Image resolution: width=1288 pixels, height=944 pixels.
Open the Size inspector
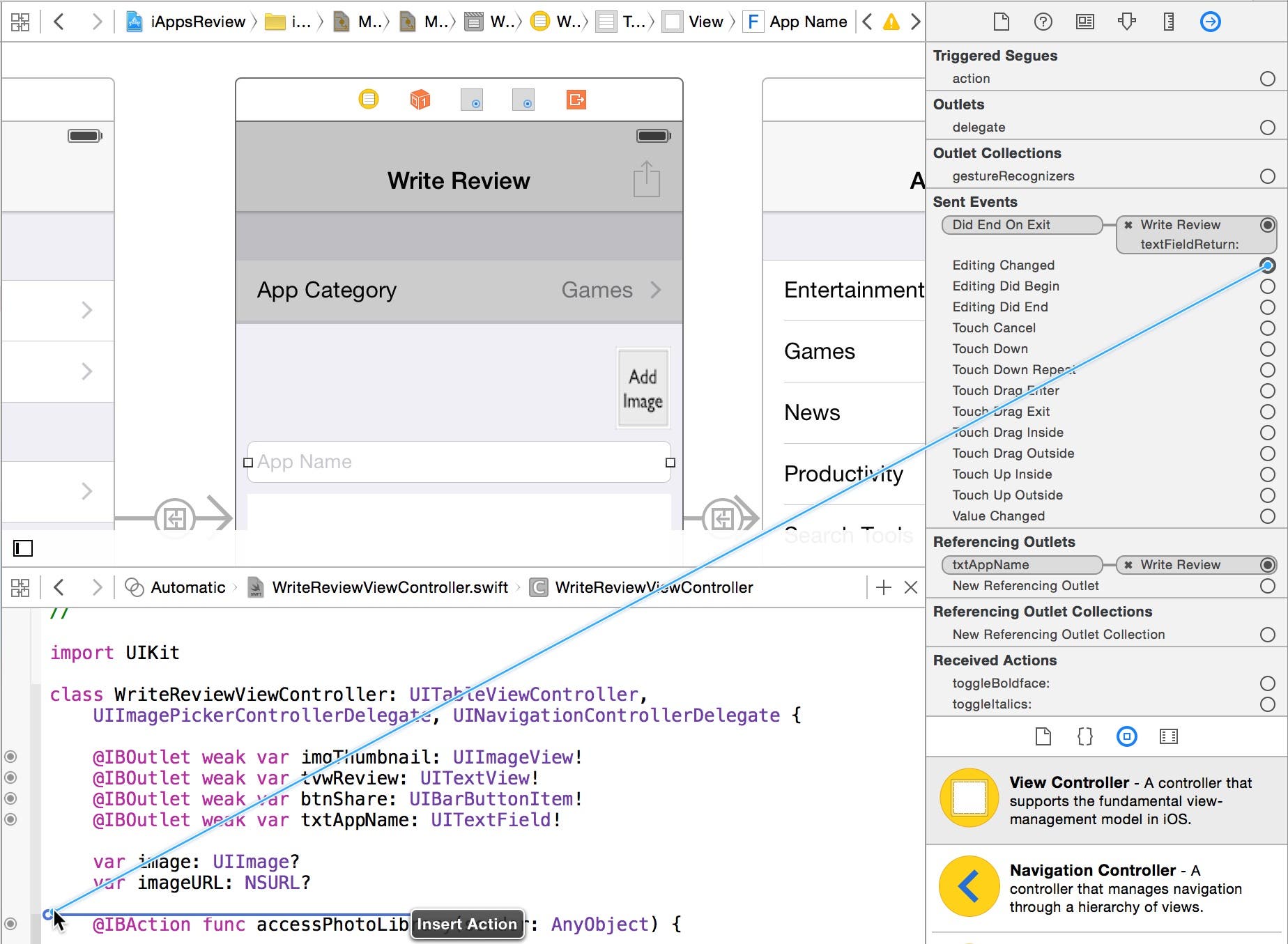click(1169, 22)
